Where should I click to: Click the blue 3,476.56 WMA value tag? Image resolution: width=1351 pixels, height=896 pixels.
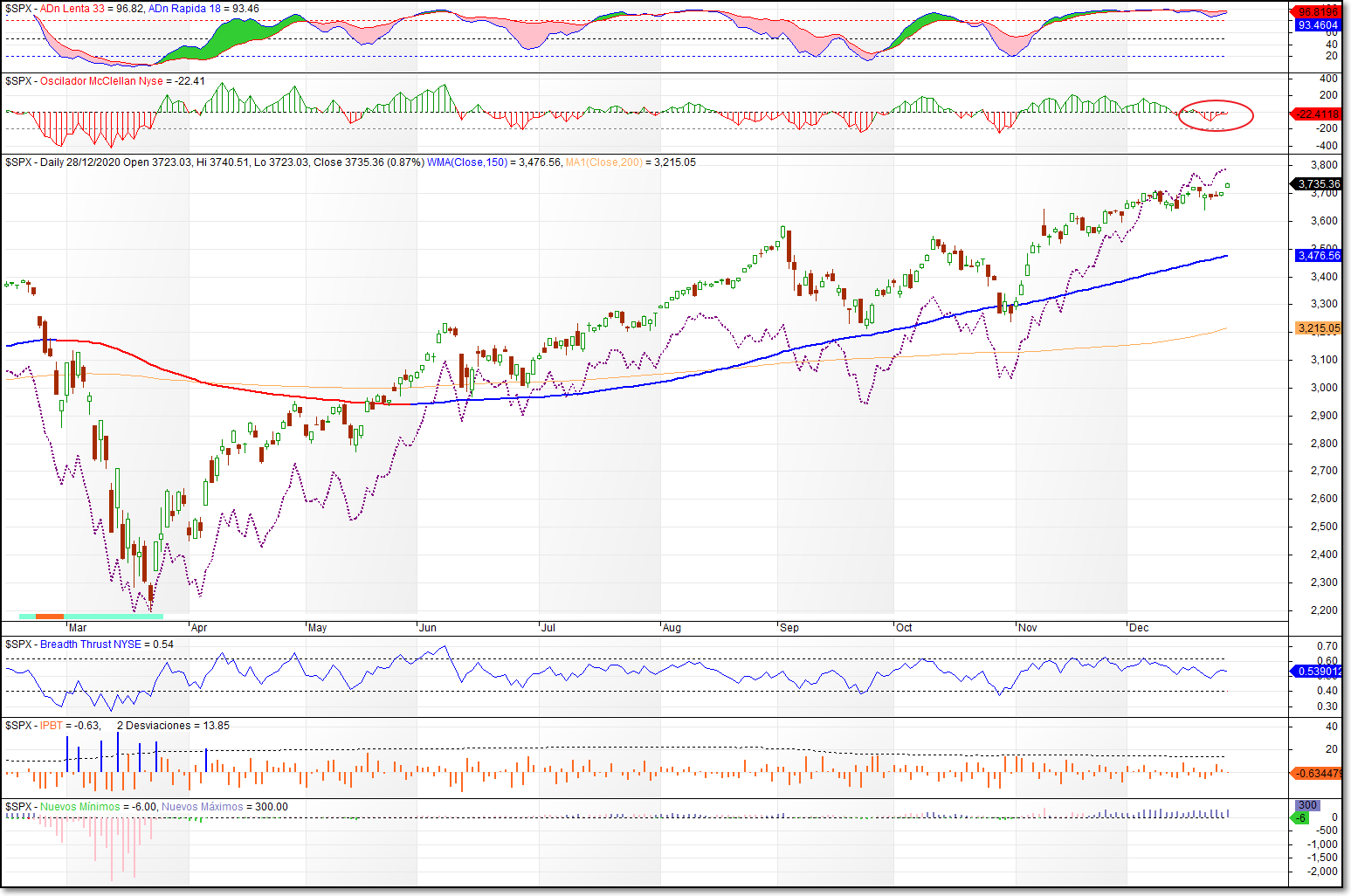[1318, 256]
